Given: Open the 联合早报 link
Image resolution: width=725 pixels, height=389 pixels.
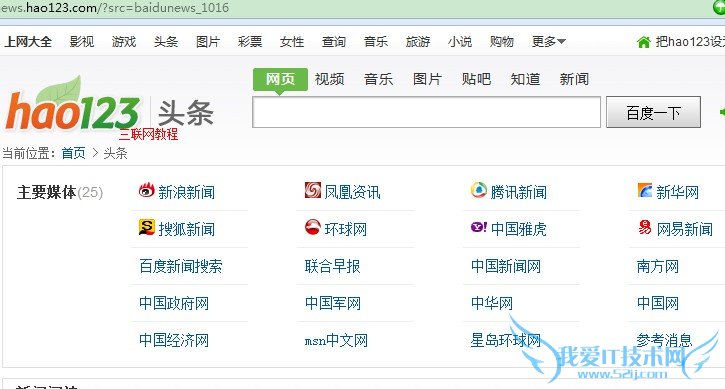Looking at the screenshot, I should coord(332,266).
